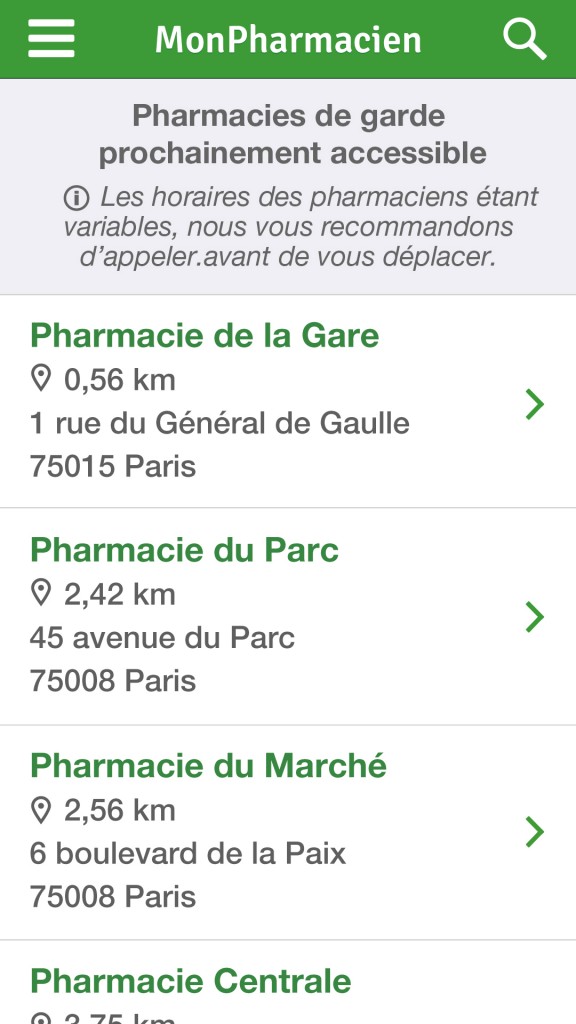Screen dimensions: 576x1024
Task: Tap the search magnifier icon
Action: pos(524,39)
